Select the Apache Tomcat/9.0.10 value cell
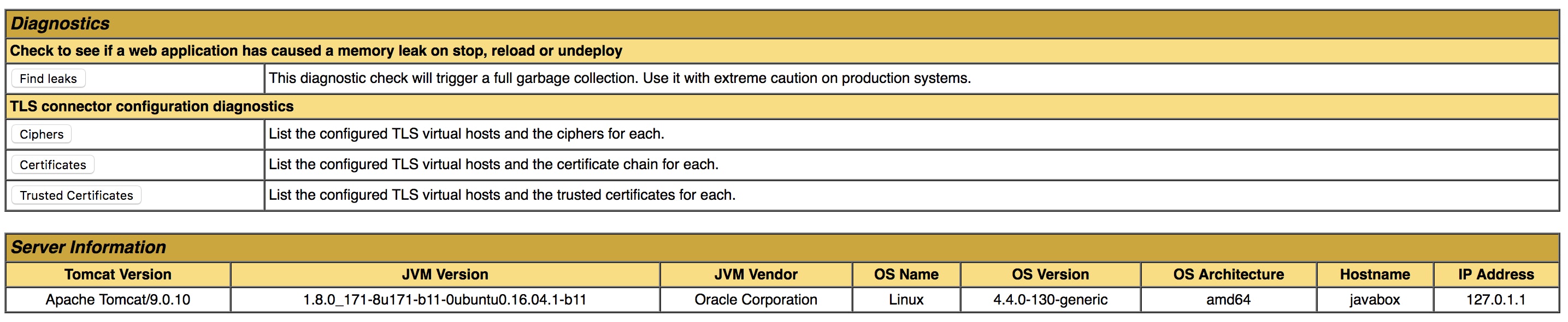 point(118,300)
